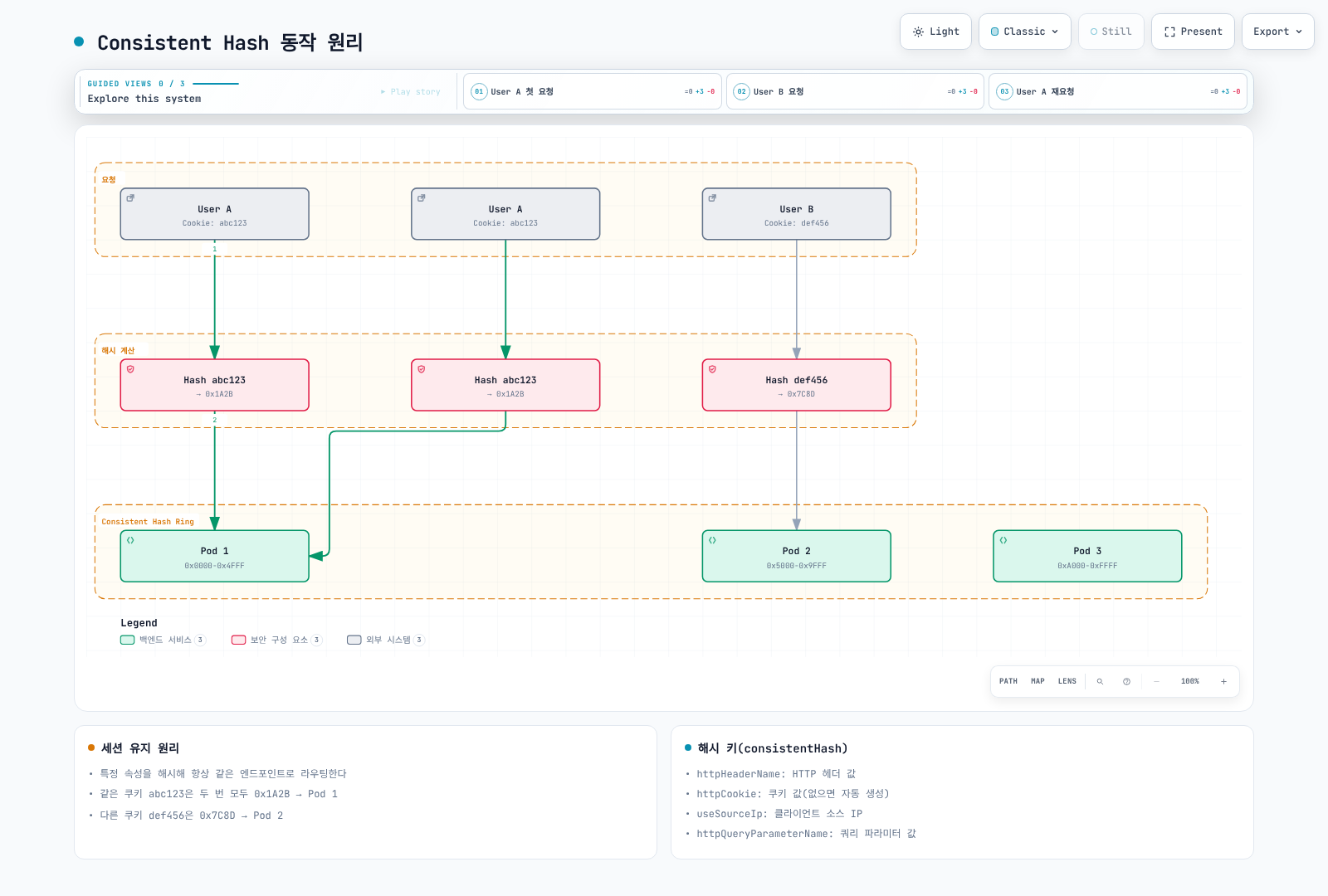1328x896 pixels.
Task: Select the Pod 3 node
Action: tap(1087, 556)
